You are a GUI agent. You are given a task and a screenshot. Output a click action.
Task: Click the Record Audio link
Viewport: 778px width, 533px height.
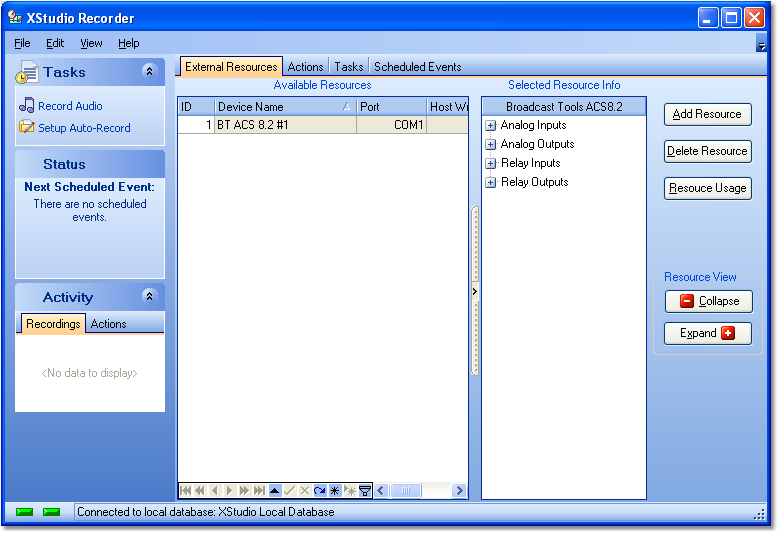70,106
